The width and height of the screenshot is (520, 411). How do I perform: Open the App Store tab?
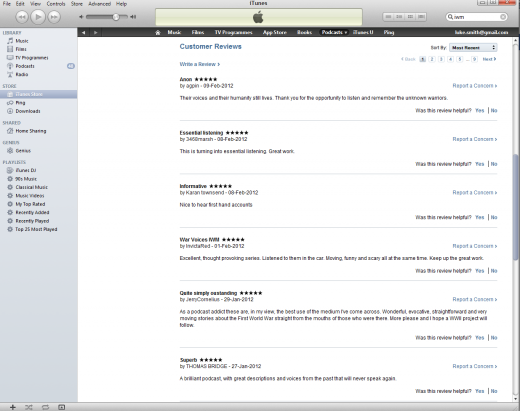click(275, 32)
